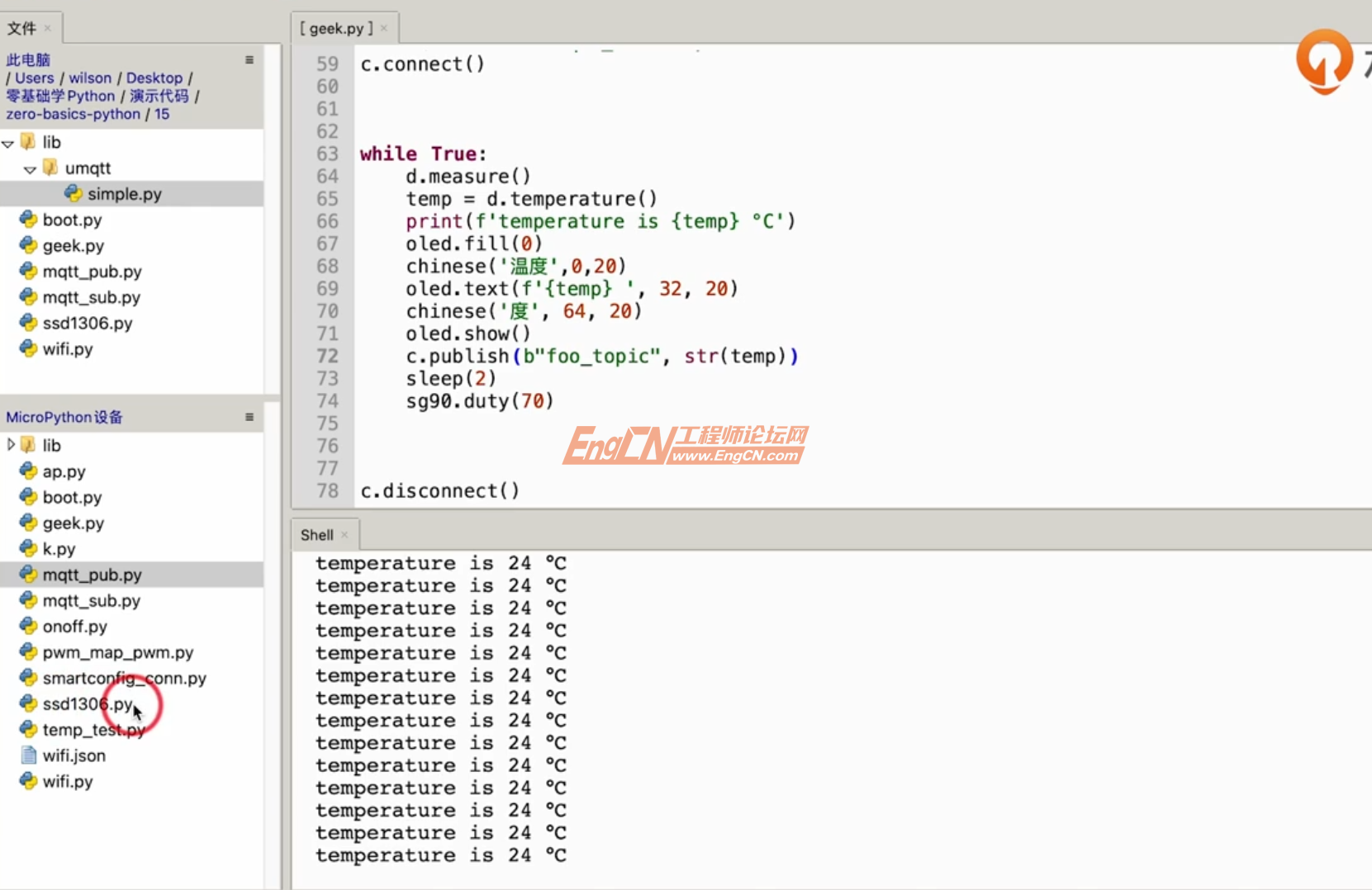Click the pwm_map_pwm.py file icon
The image size is (1372, 890).
pyautogui.click(x=29, y=652)
